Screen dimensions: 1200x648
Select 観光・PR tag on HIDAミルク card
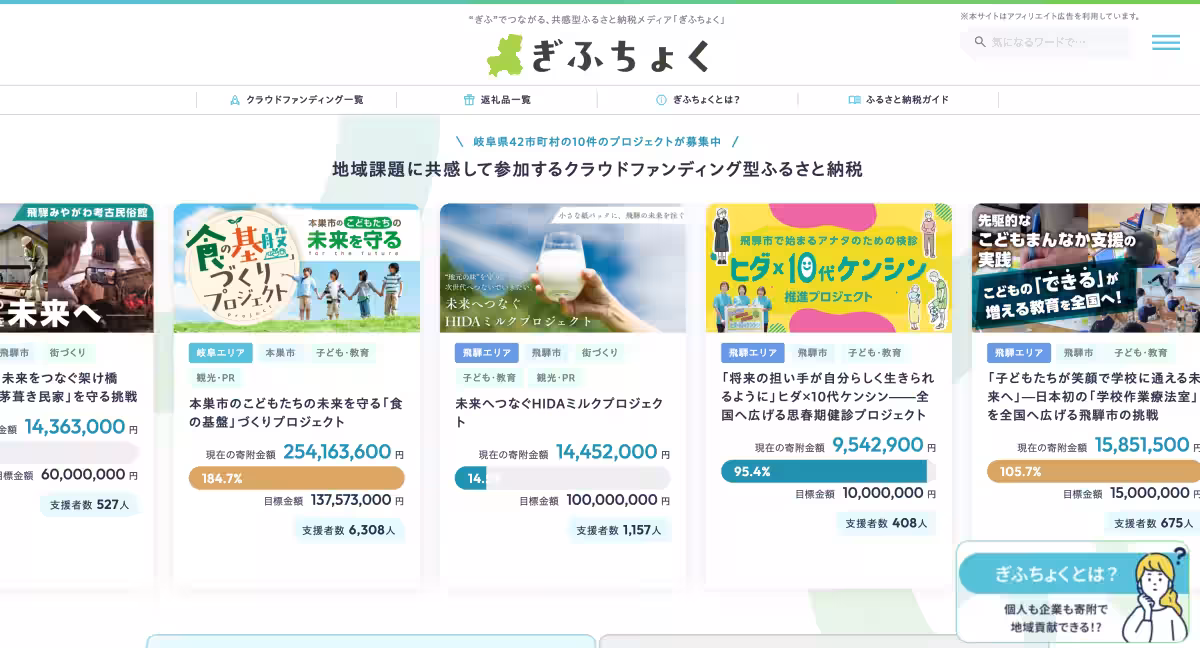pyautogui.click(x=556, y=378)
